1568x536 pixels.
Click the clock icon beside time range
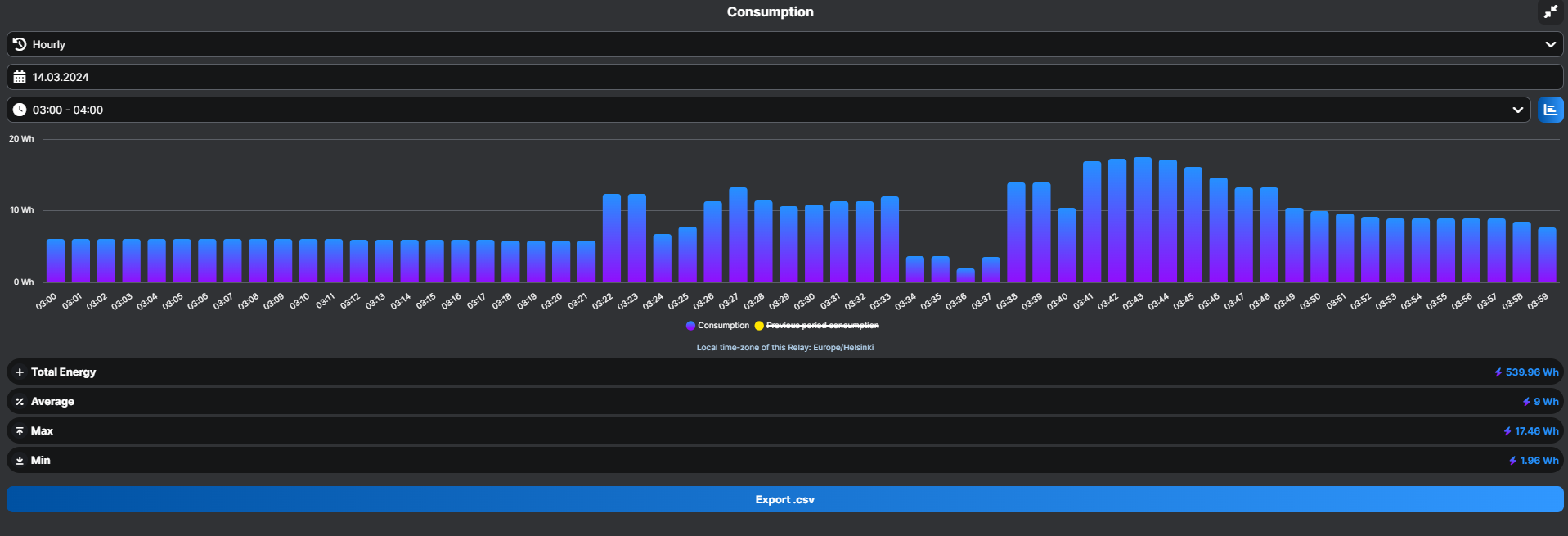[x=20, y=110]
